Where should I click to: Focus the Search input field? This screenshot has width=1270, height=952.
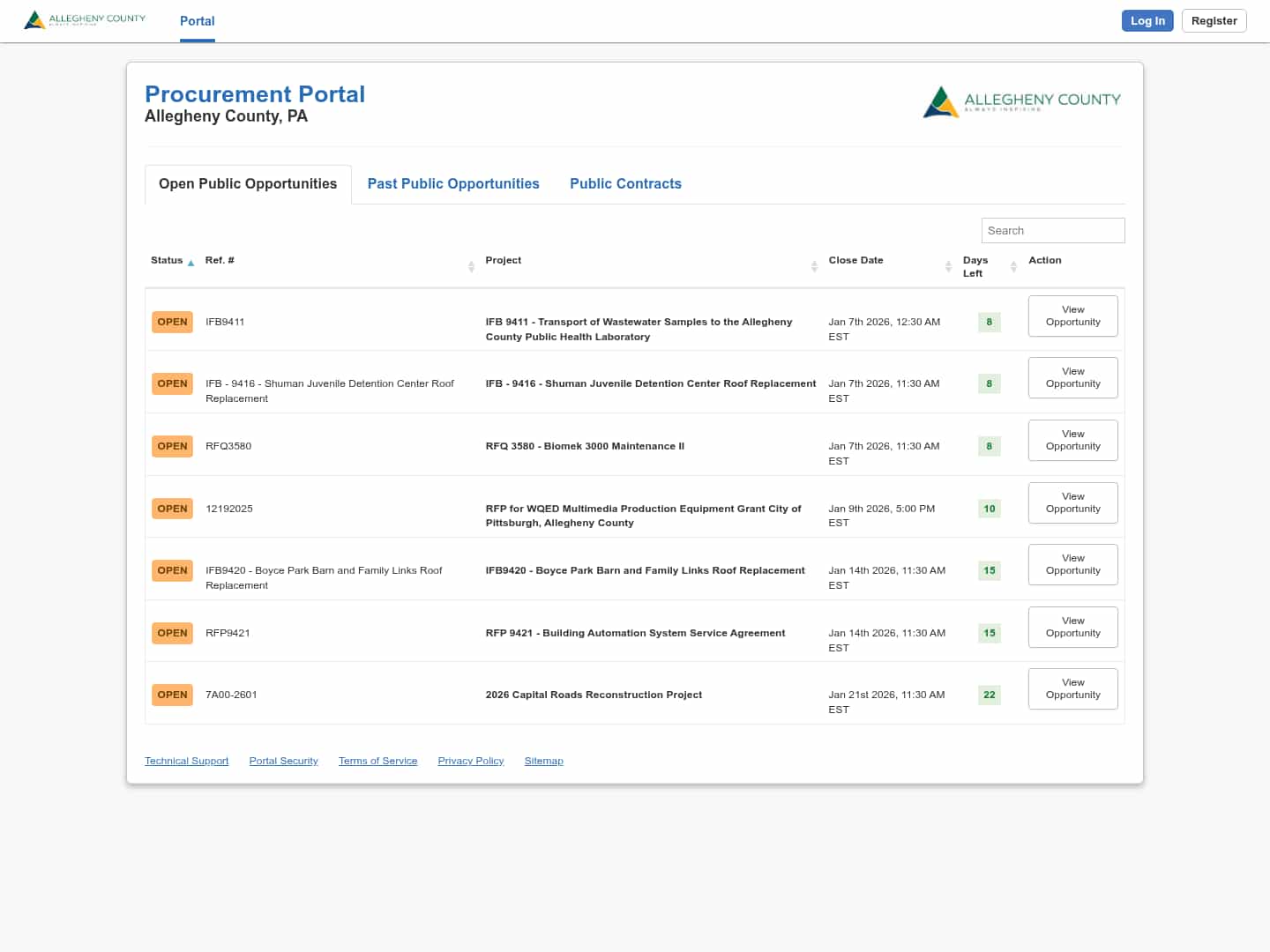[1052, 230]
